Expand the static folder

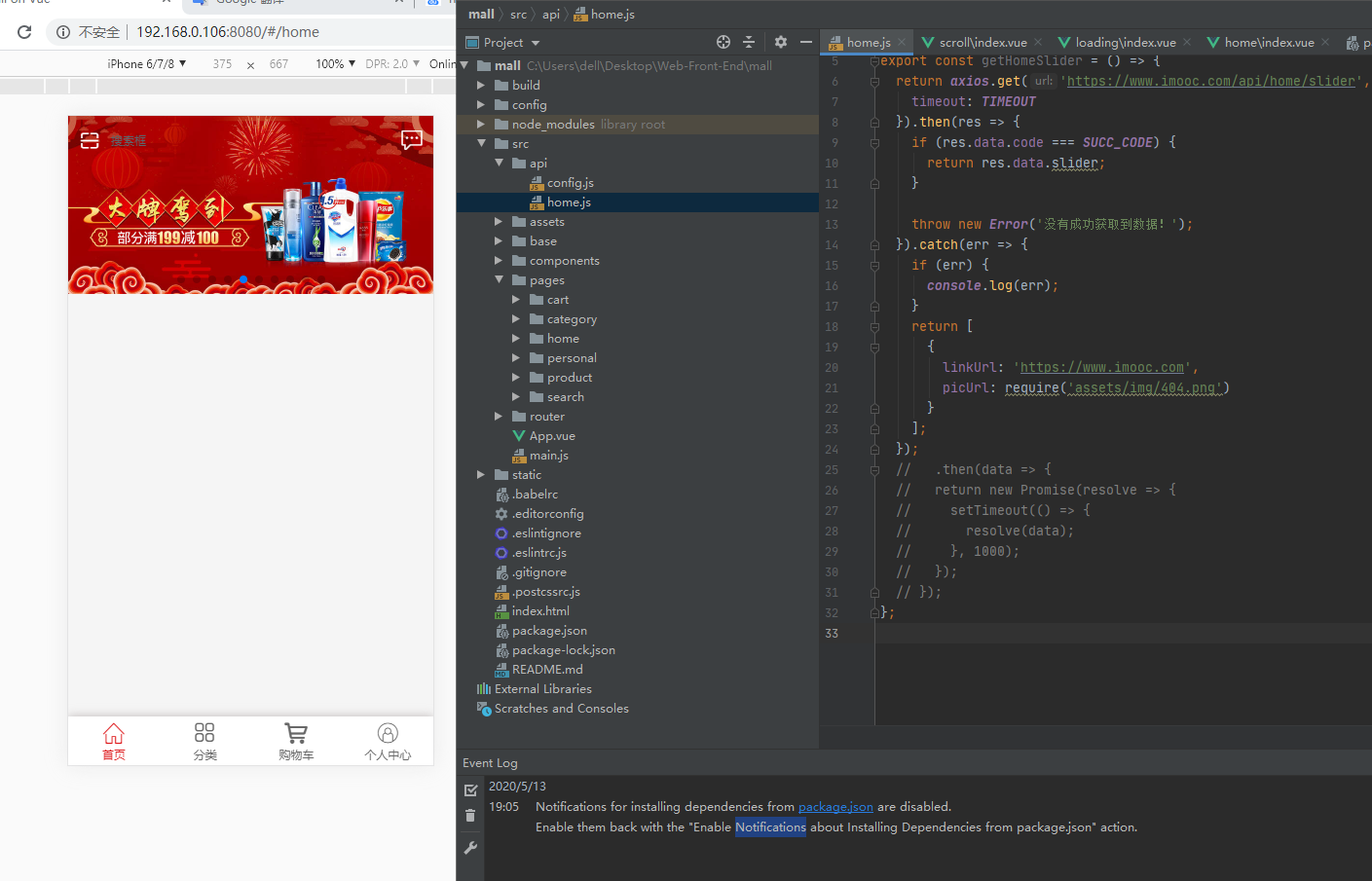click(481, 474)
